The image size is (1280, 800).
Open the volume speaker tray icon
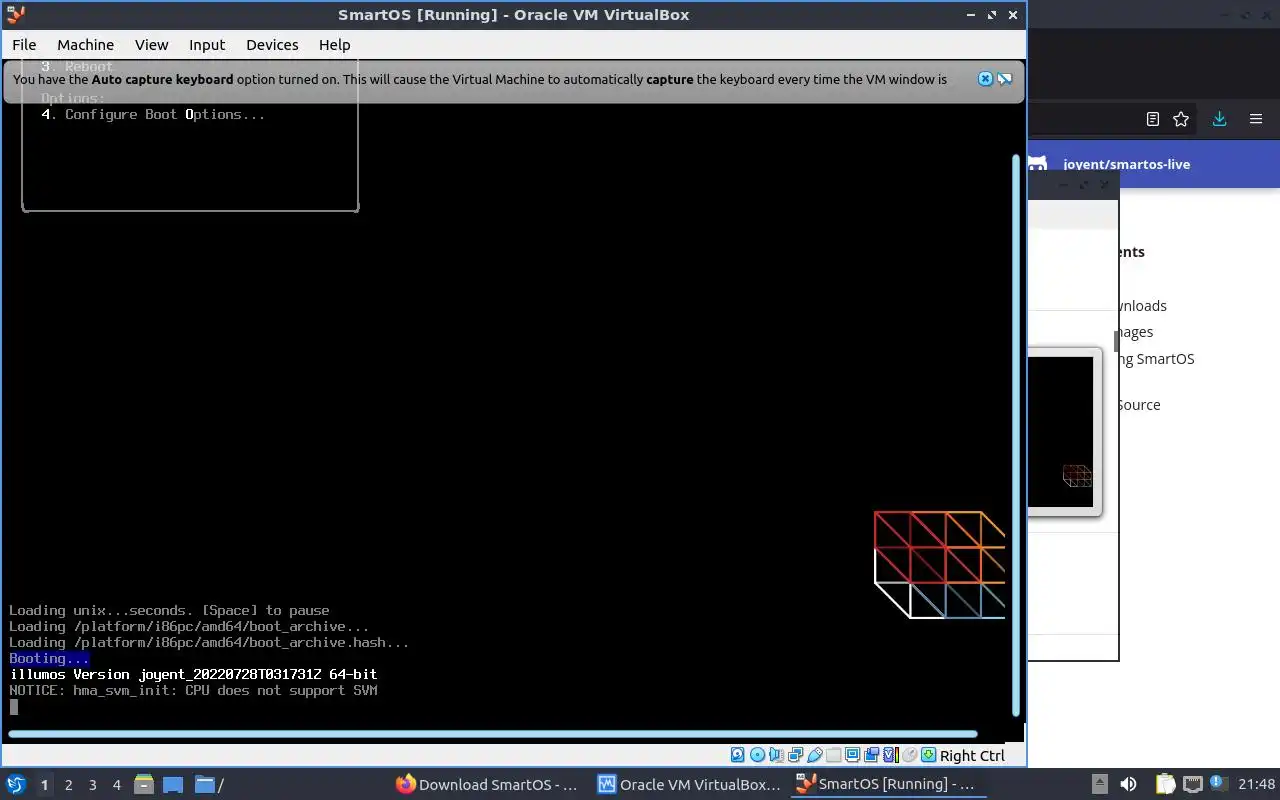pyautogui.click(x=1128, y=784)
